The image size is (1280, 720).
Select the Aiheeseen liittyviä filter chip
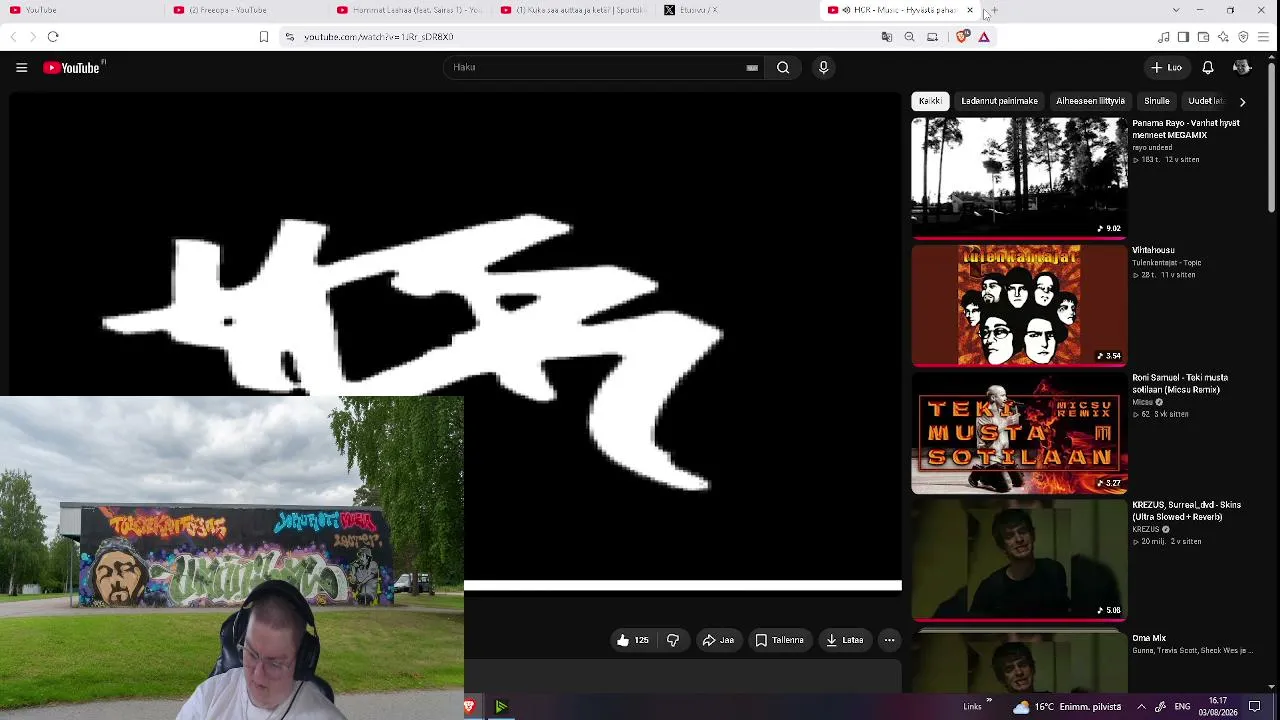1090,101
